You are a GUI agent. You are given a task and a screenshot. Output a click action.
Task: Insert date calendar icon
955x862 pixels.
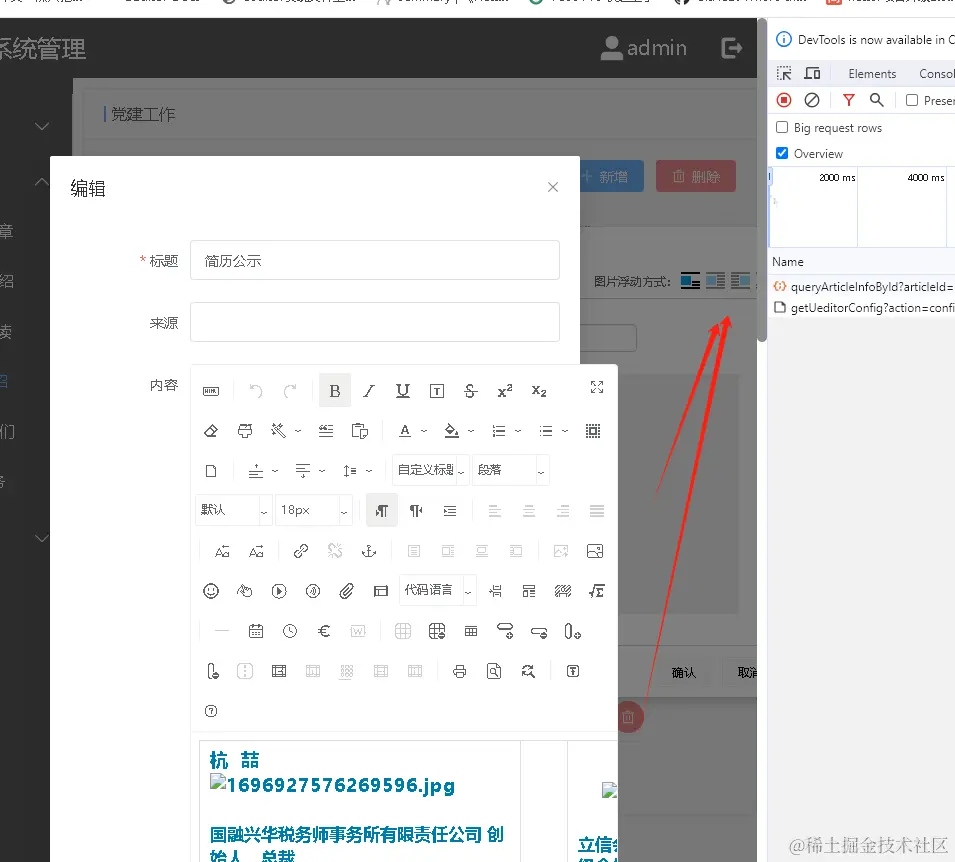point(256,631)
